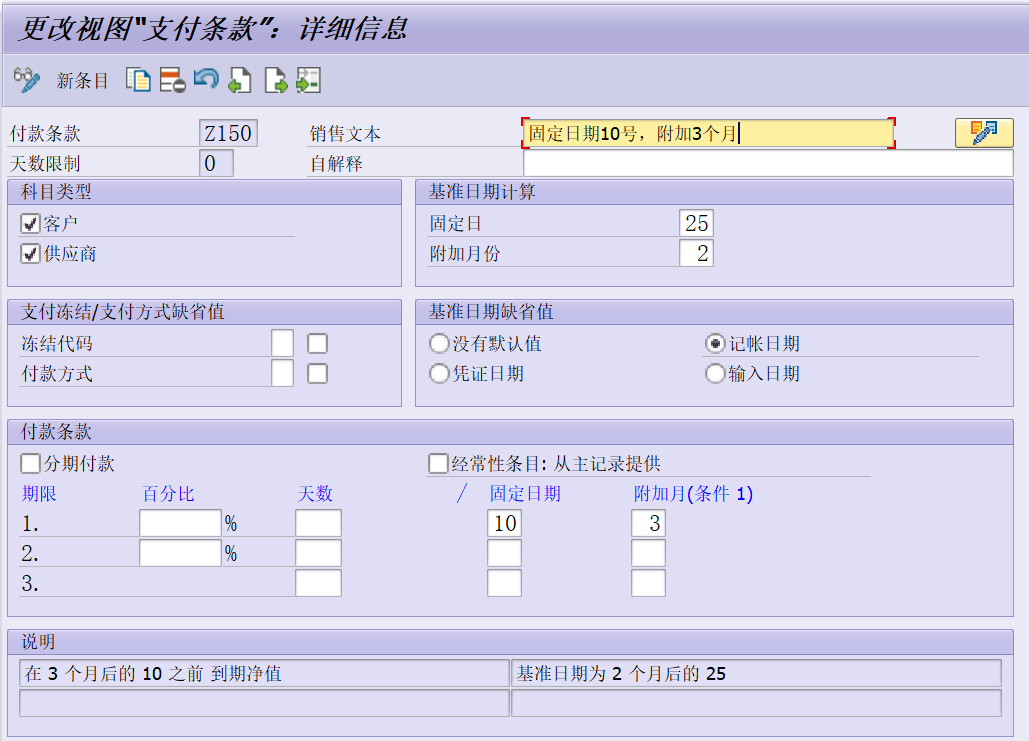This screenshot has width=1029, height=741.
Task: Click the 付款条款 field showing Z150
Action: click(228, 133)
